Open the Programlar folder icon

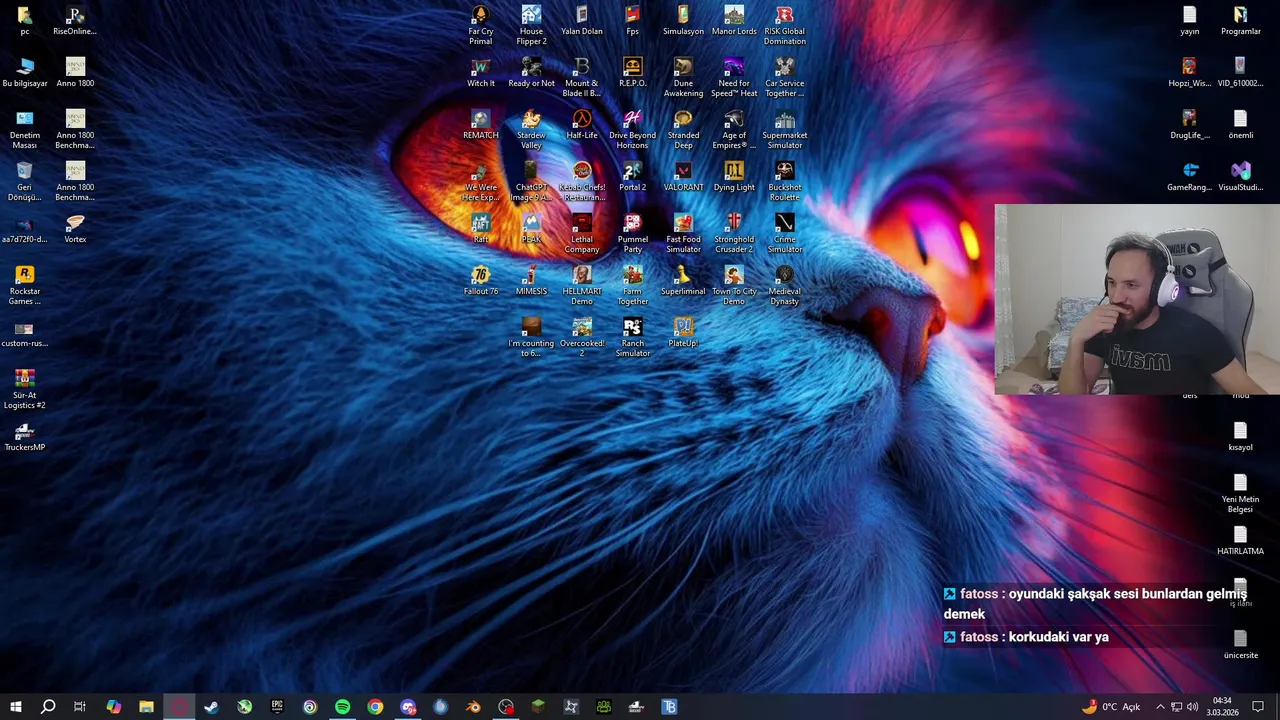click(1240, 20)
